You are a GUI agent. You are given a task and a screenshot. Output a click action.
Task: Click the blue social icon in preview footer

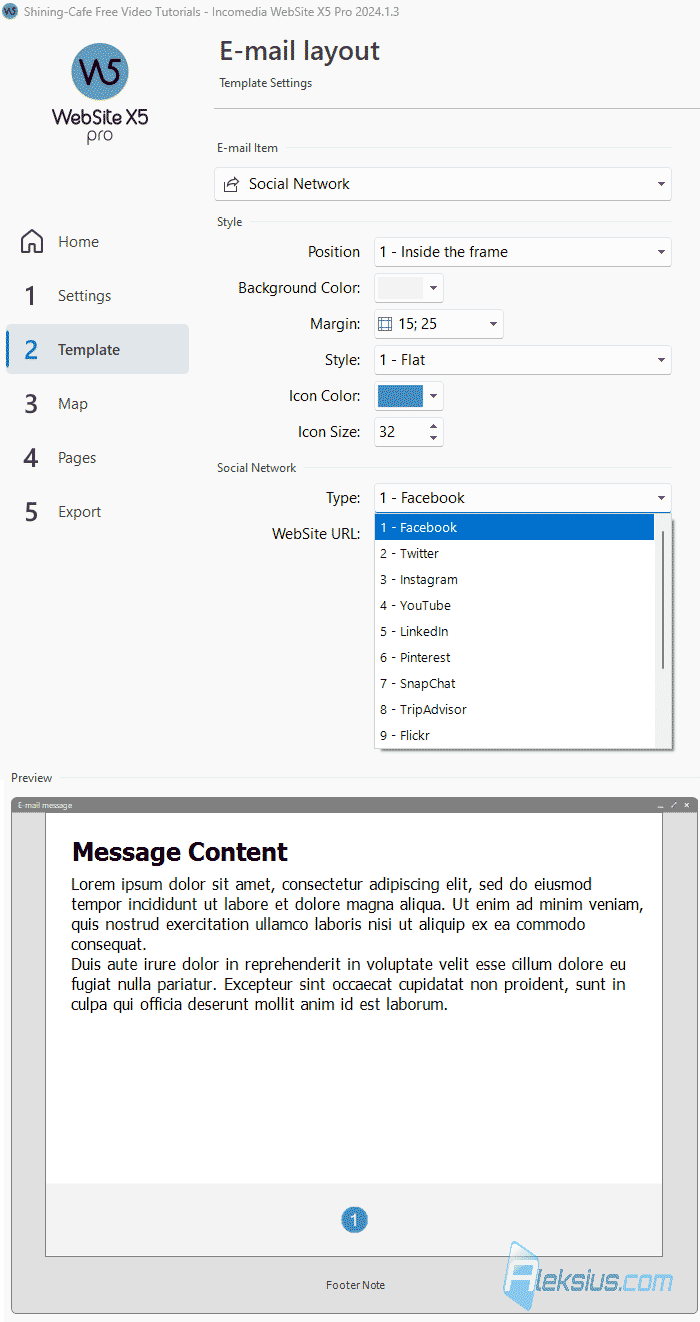tap(354, 1220)
